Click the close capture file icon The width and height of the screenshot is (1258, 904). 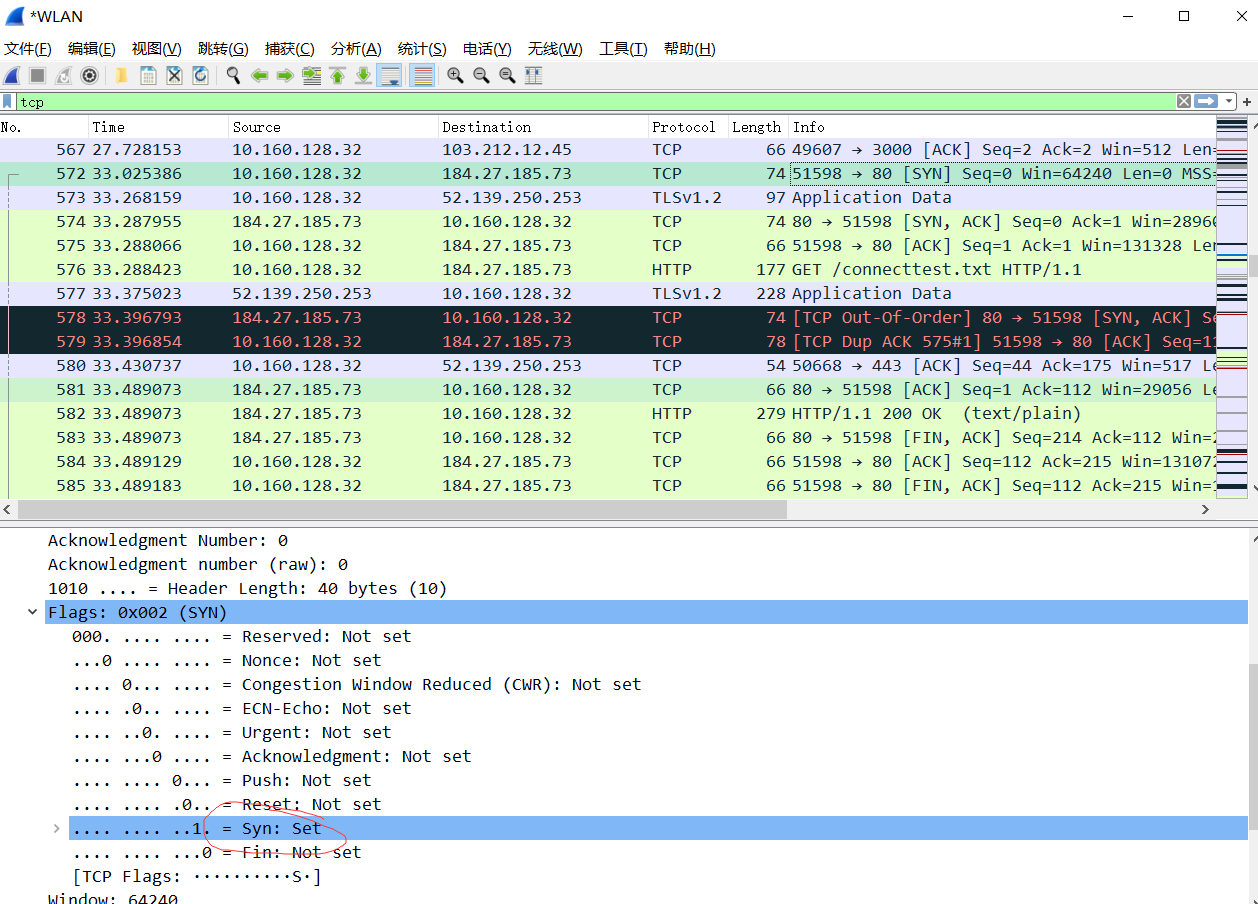(x=174, y=75)
